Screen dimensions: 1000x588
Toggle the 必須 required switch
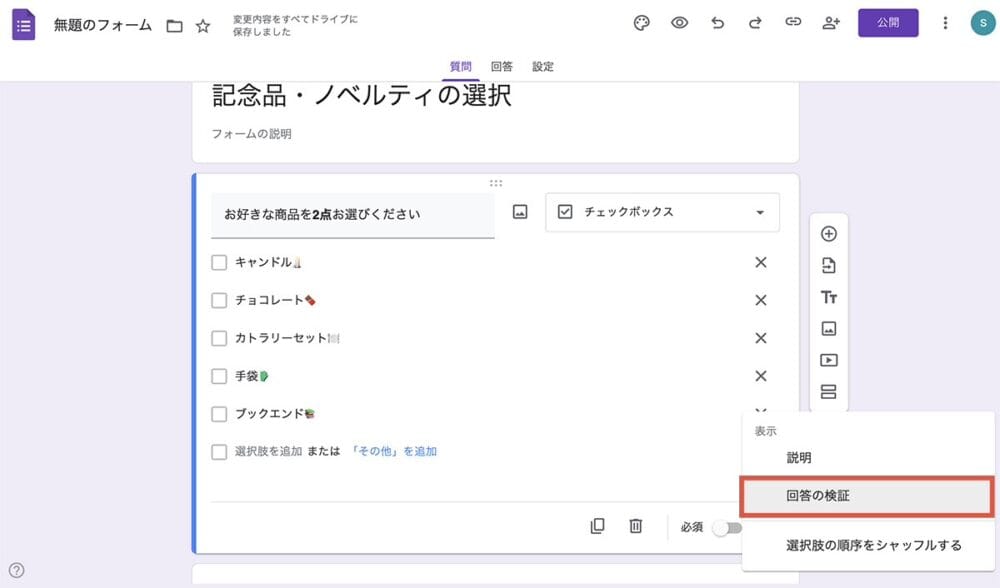pyautogui.click(x=730, y=527)
